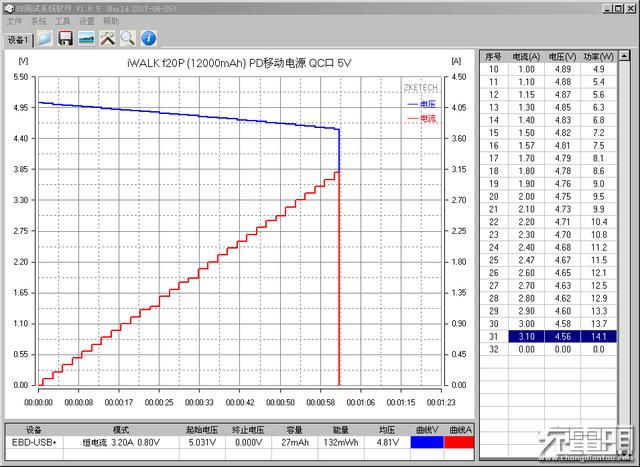This screenshot has height=467, width=640.
Task: Open the 帮助 menu
Action: [111, 21]
